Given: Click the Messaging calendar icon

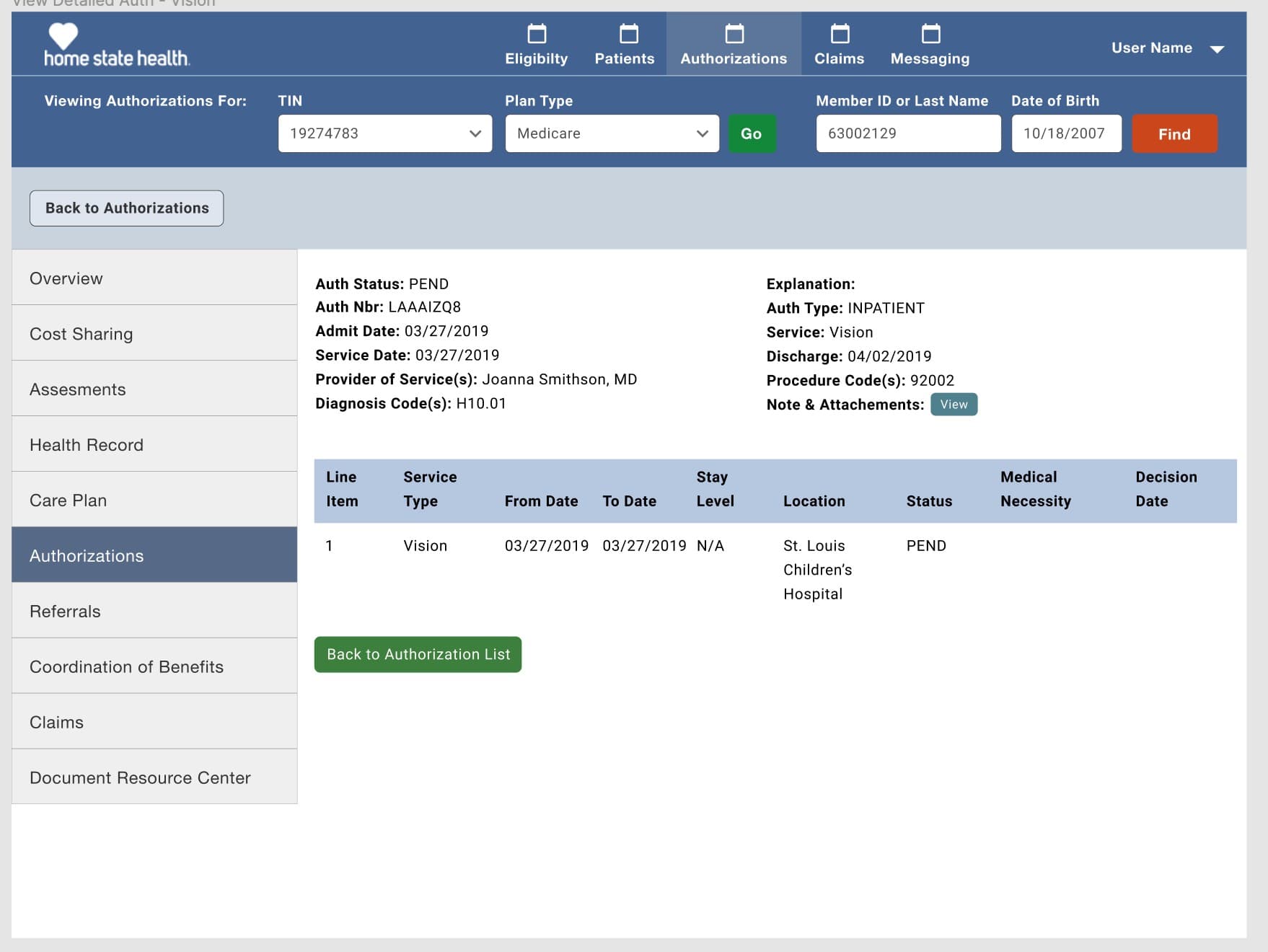Looking at the screenshot, I should coord(931,33).
